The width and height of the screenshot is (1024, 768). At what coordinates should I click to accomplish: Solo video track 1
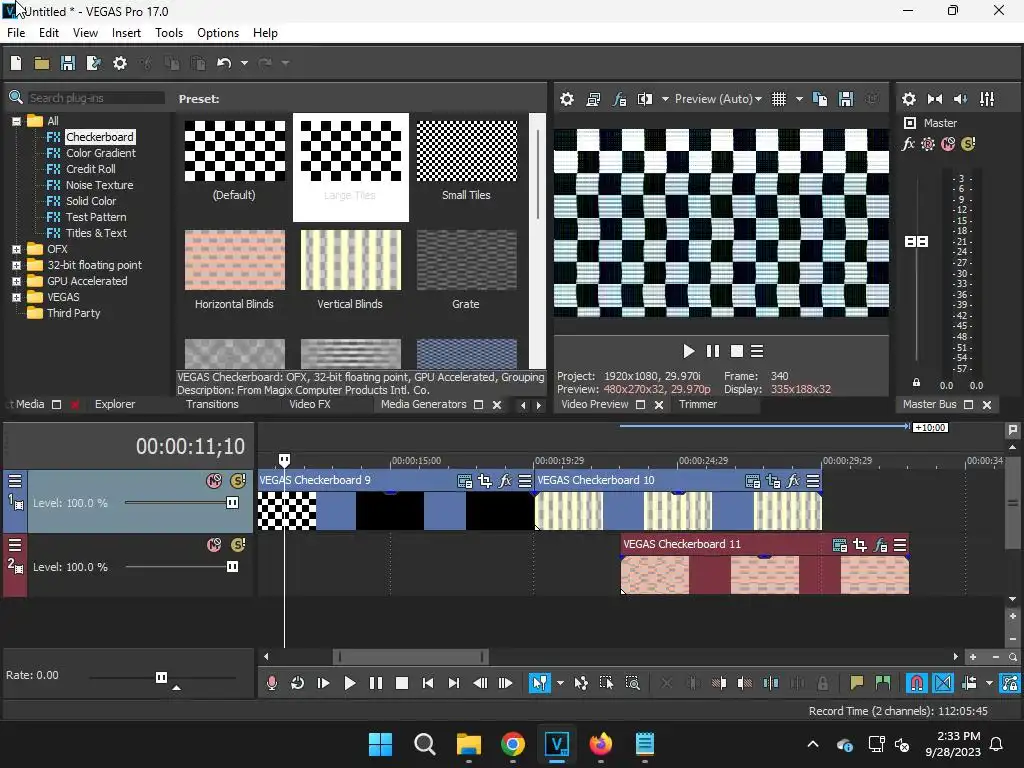tap(238, 481)
